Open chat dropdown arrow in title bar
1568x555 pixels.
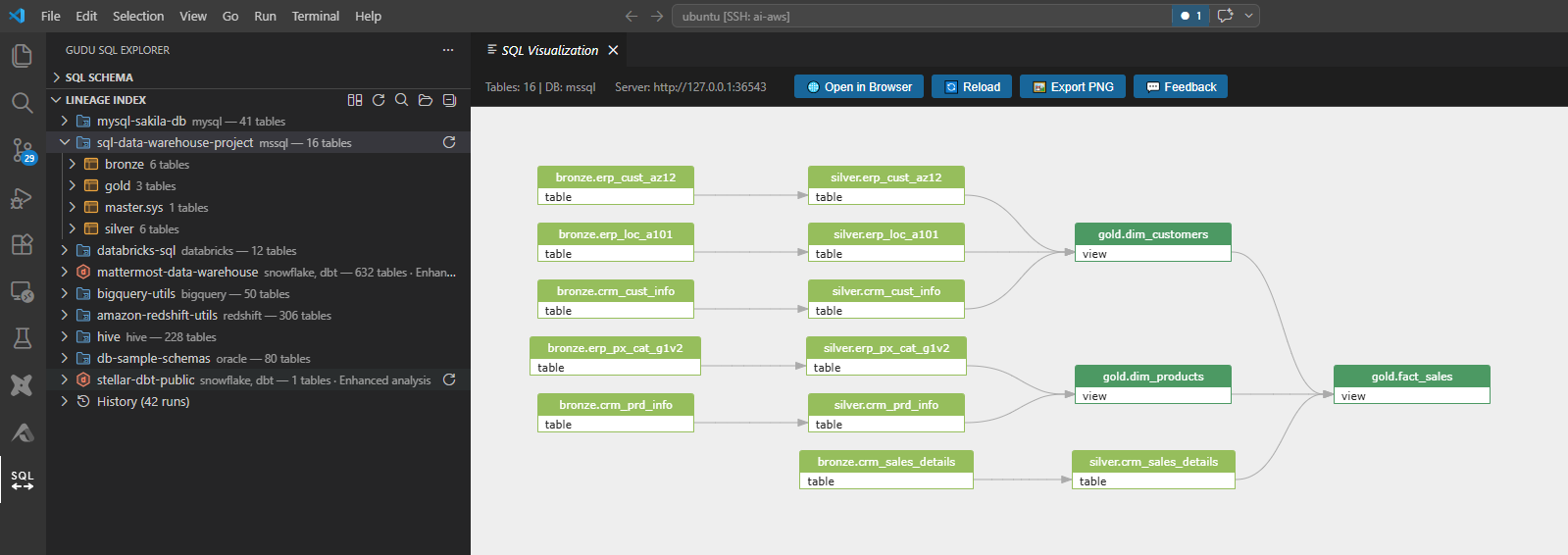[x=1248, y=16]
